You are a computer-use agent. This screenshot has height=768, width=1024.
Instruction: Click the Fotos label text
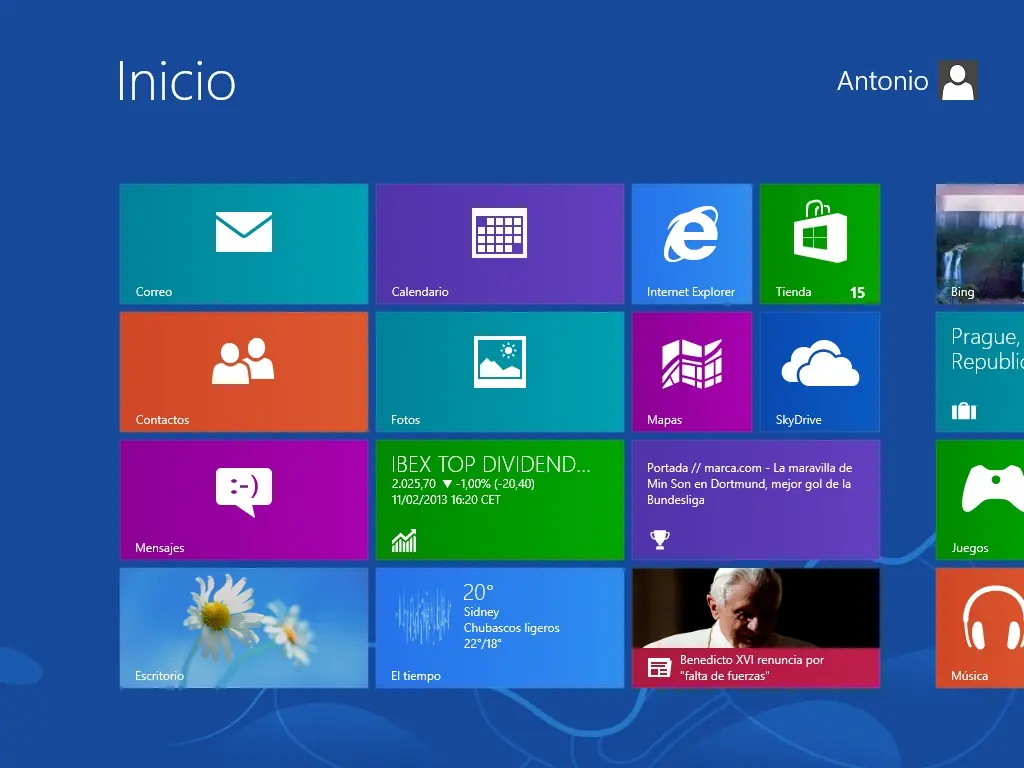point(406,420)
